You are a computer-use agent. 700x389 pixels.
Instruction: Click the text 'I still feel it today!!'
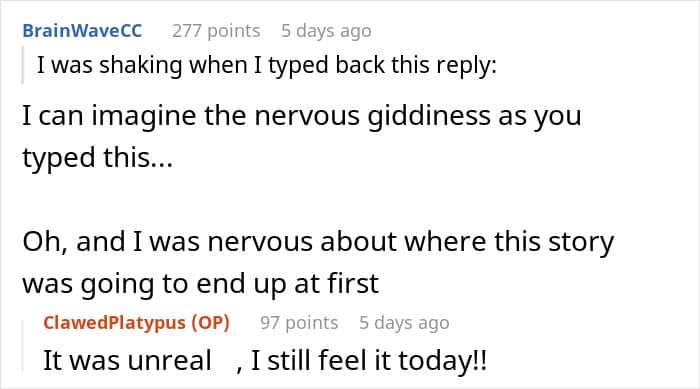point(369,360)
